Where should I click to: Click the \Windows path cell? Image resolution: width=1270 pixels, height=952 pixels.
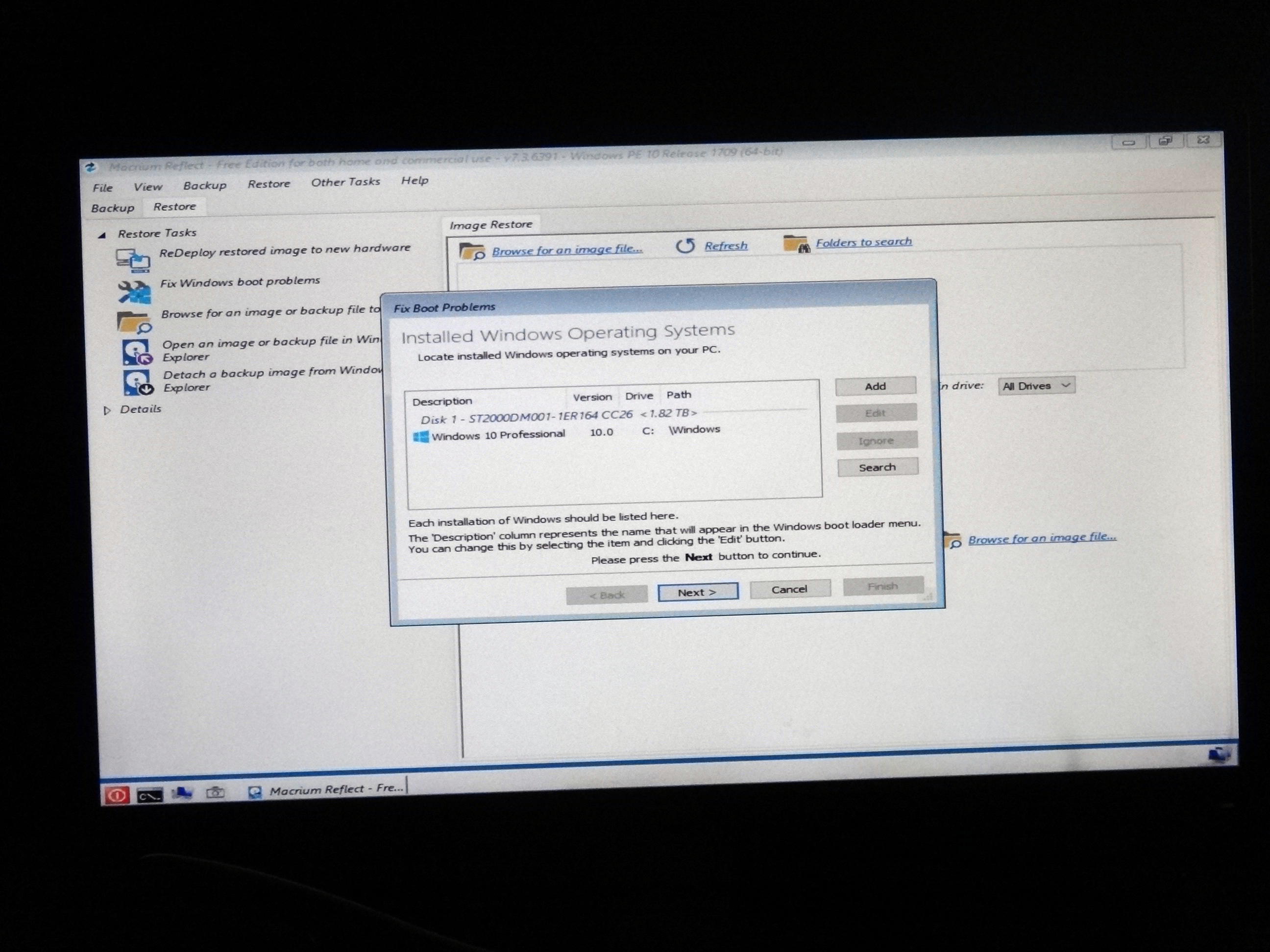coord(694,430)
